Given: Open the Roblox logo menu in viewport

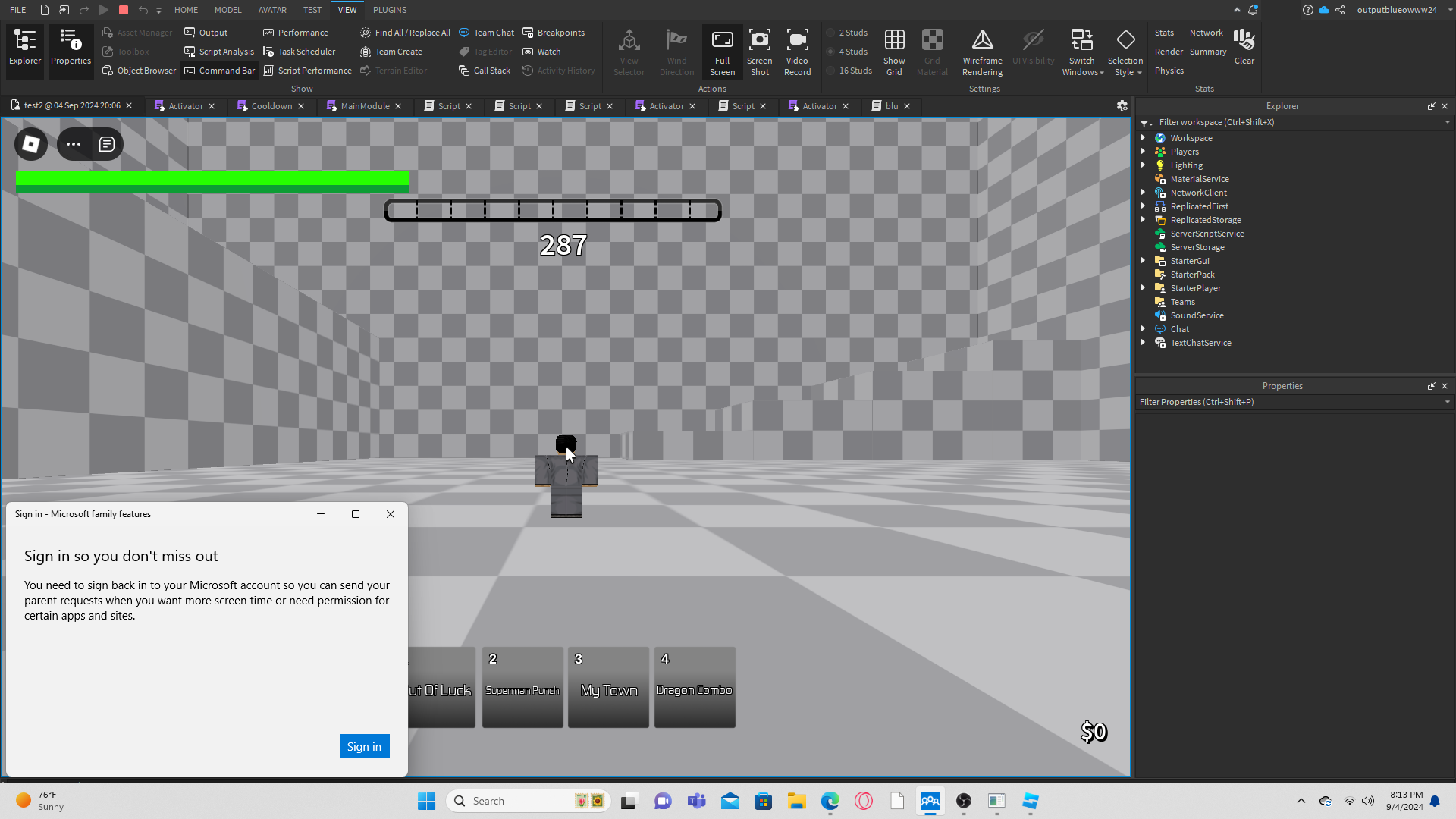Looking at the screenshot, I should click(31, 144).
